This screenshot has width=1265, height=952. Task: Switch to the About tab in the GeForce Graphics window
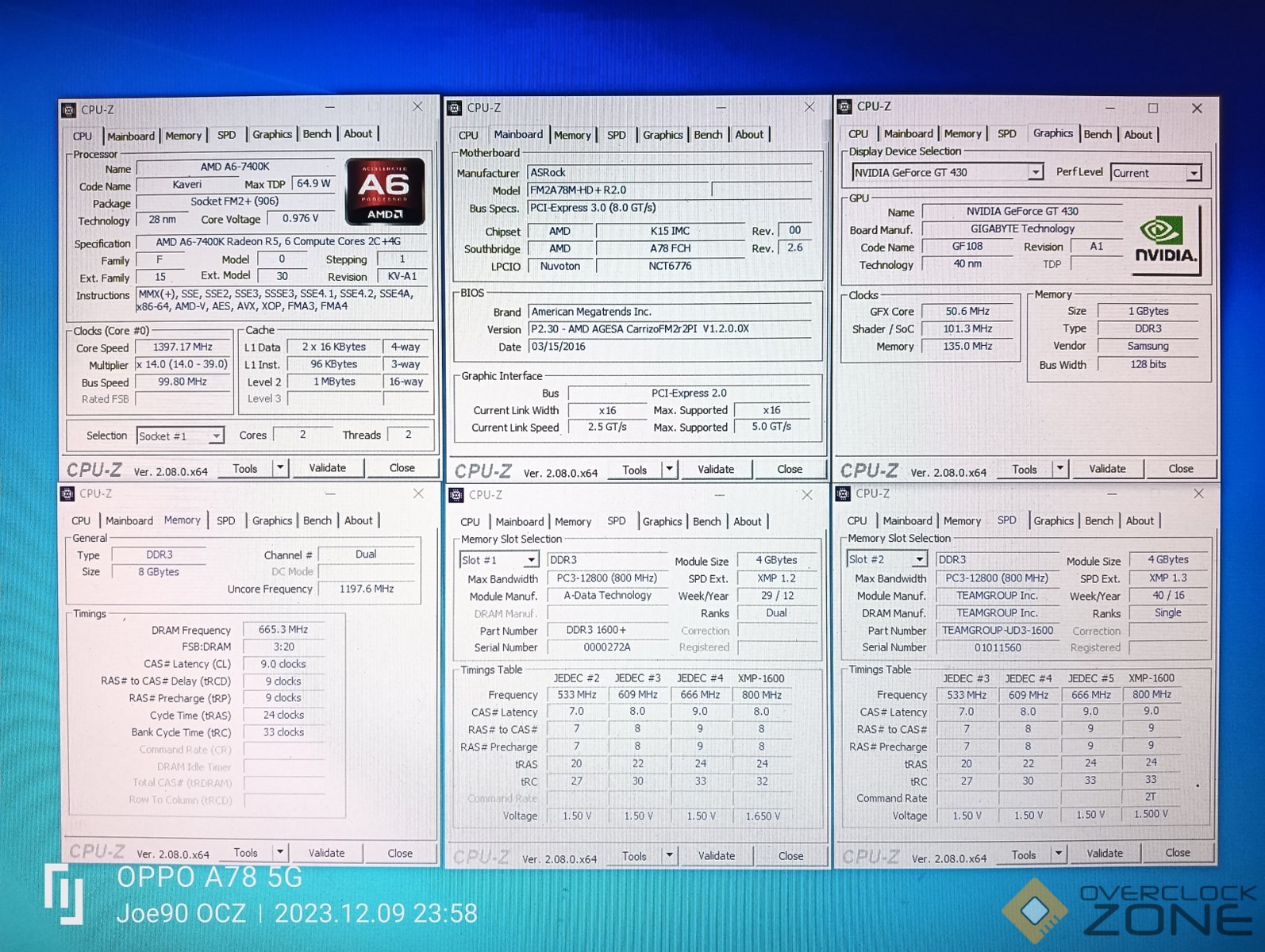coord(1138,135)
